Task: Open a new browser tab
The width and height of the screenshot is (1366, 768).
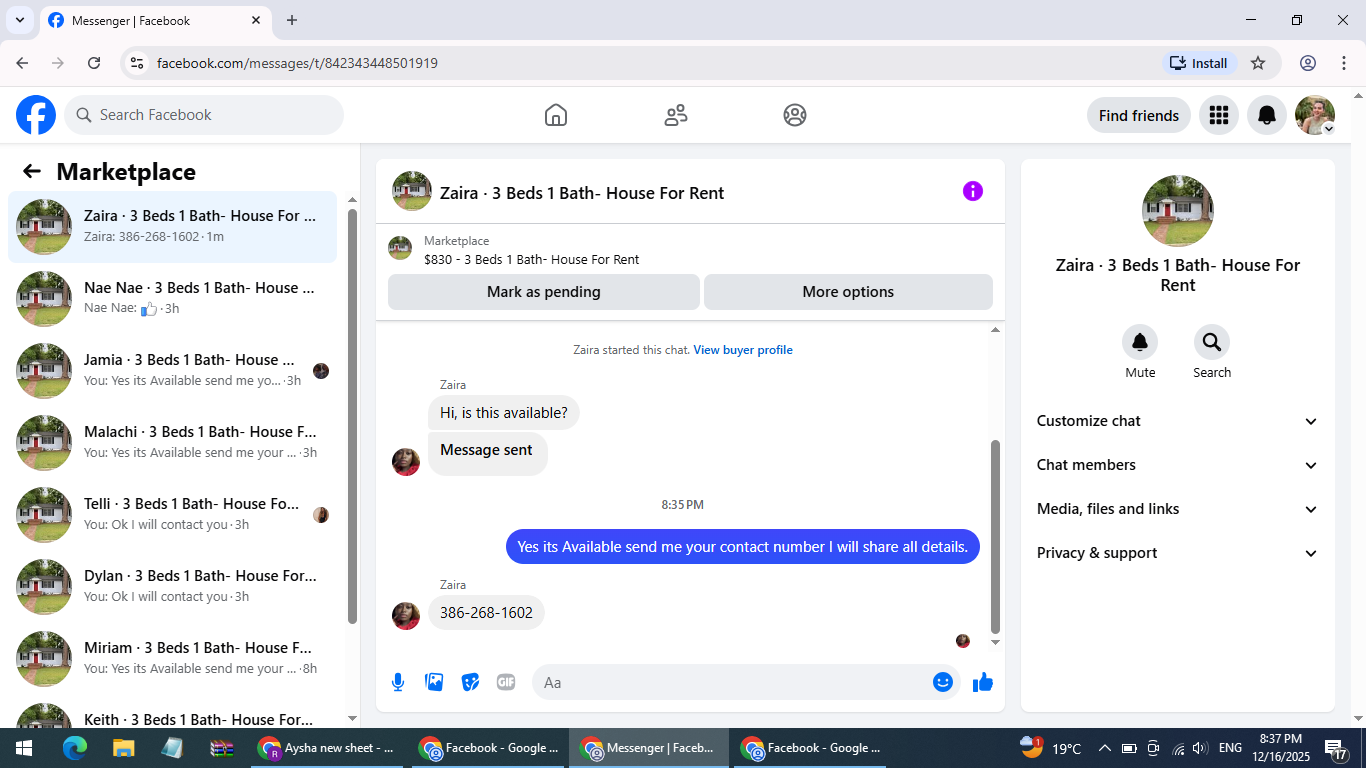Action: 292,20
